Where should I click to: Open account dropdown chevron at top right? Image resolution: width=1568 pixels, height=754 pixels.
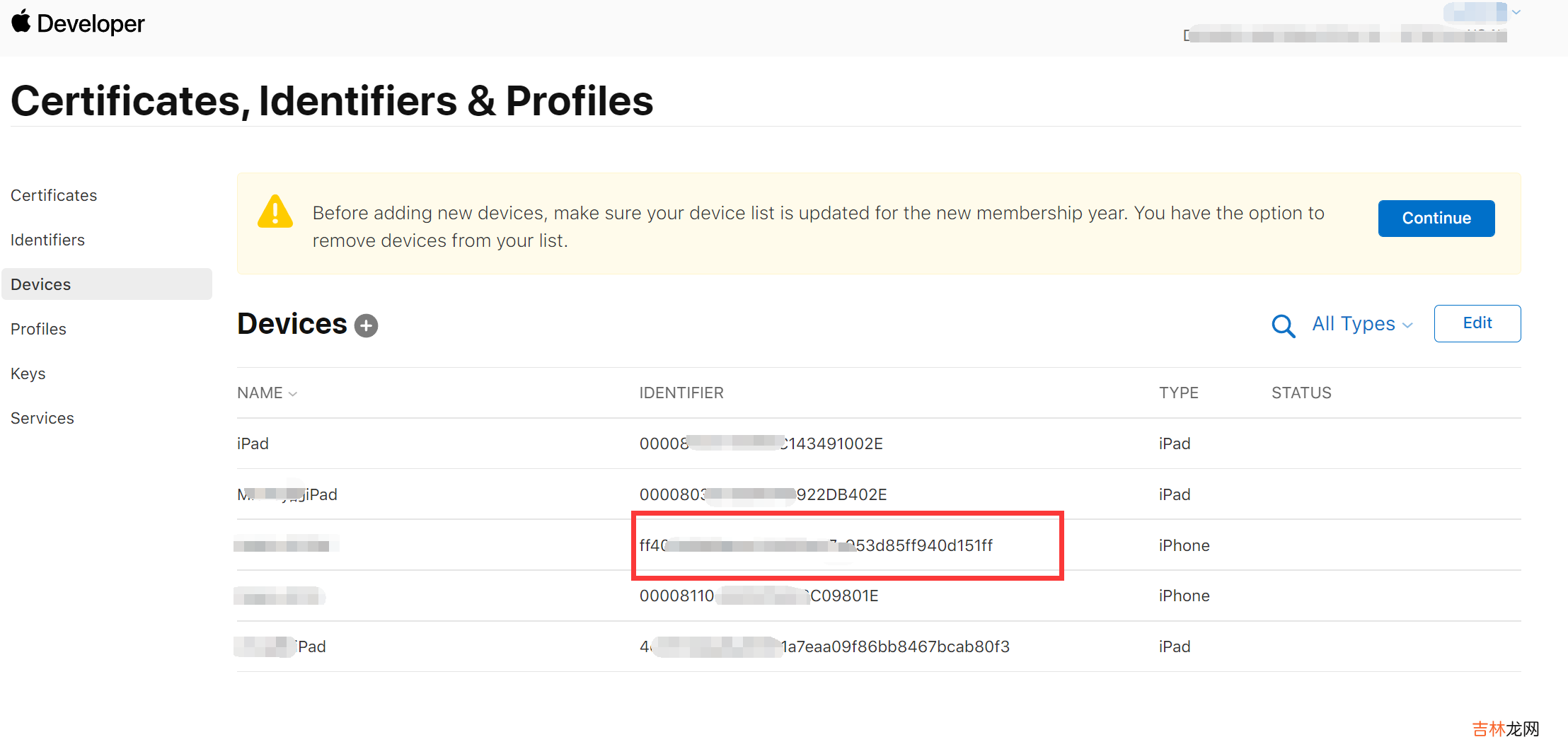pyautogui.click(x=1516, y=12)
